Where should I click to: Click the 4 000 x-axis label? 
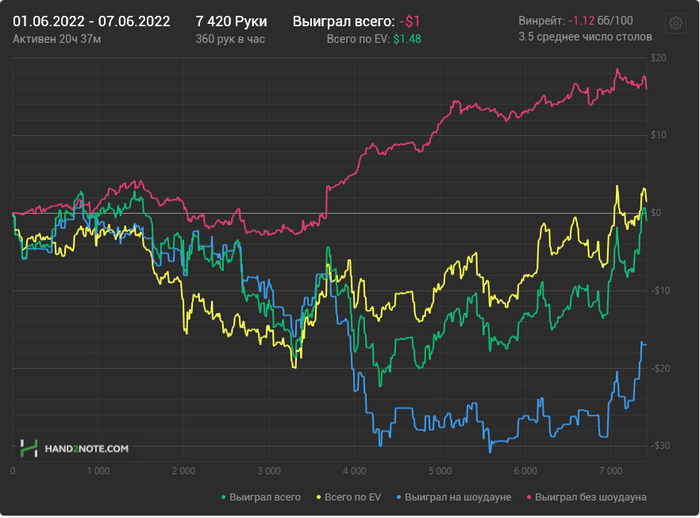tap(354, 471)
